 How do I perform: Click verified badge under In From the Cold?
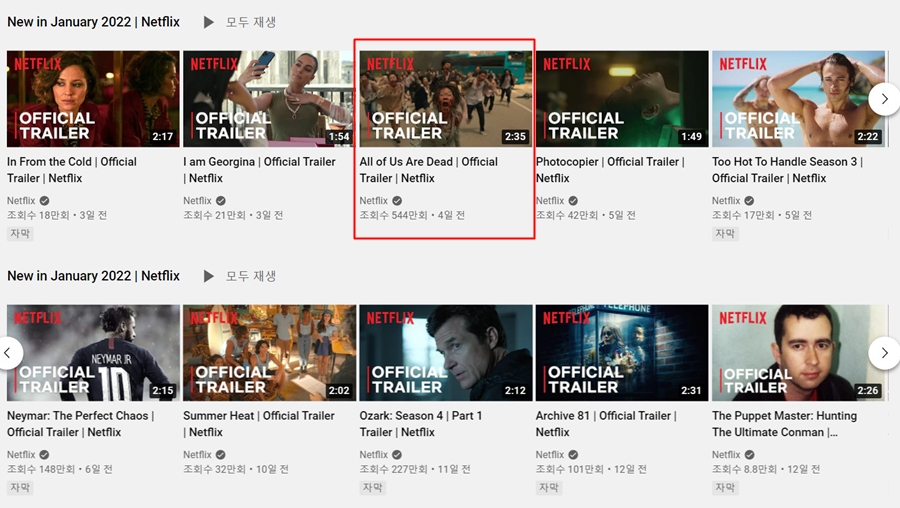(44, 201)
